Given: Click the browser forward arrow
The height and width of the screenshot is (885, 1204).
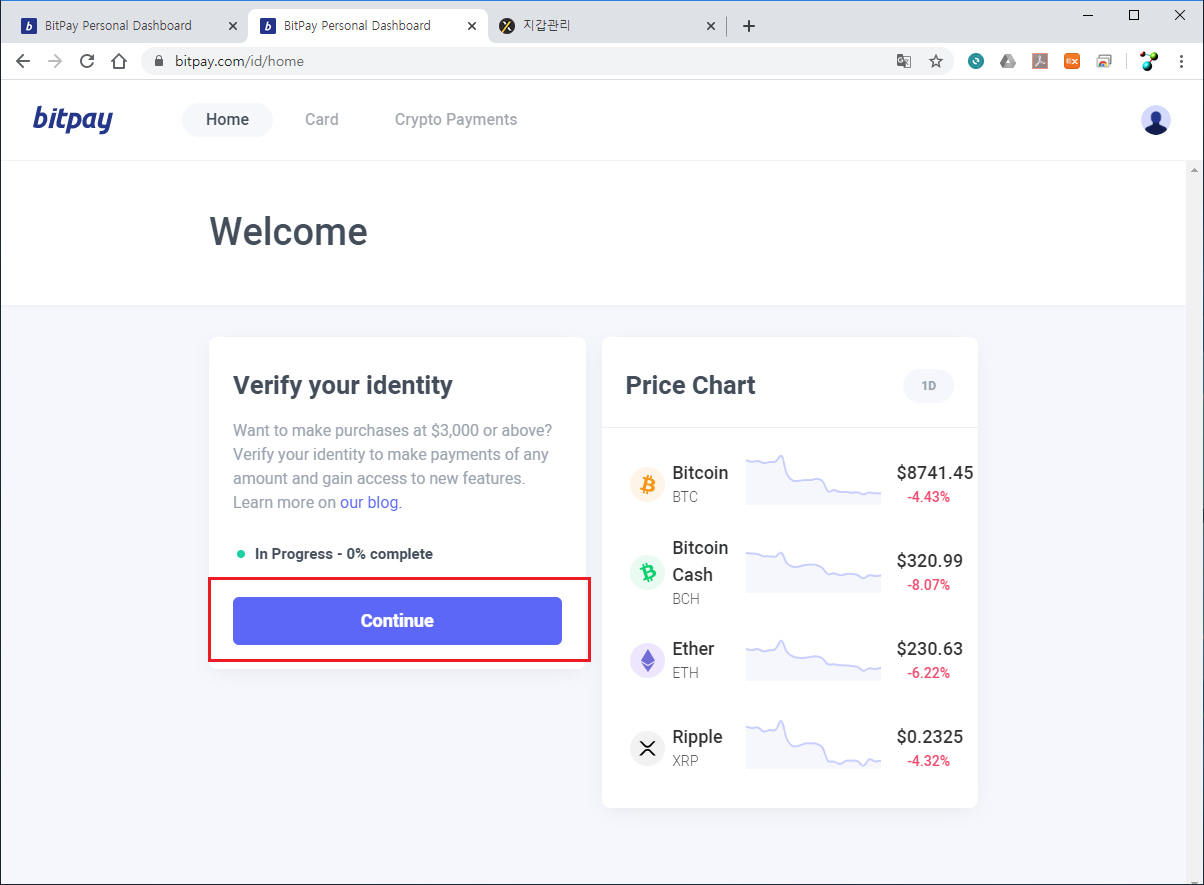Looking at the screenshot, I should click(x=55, y=61).
